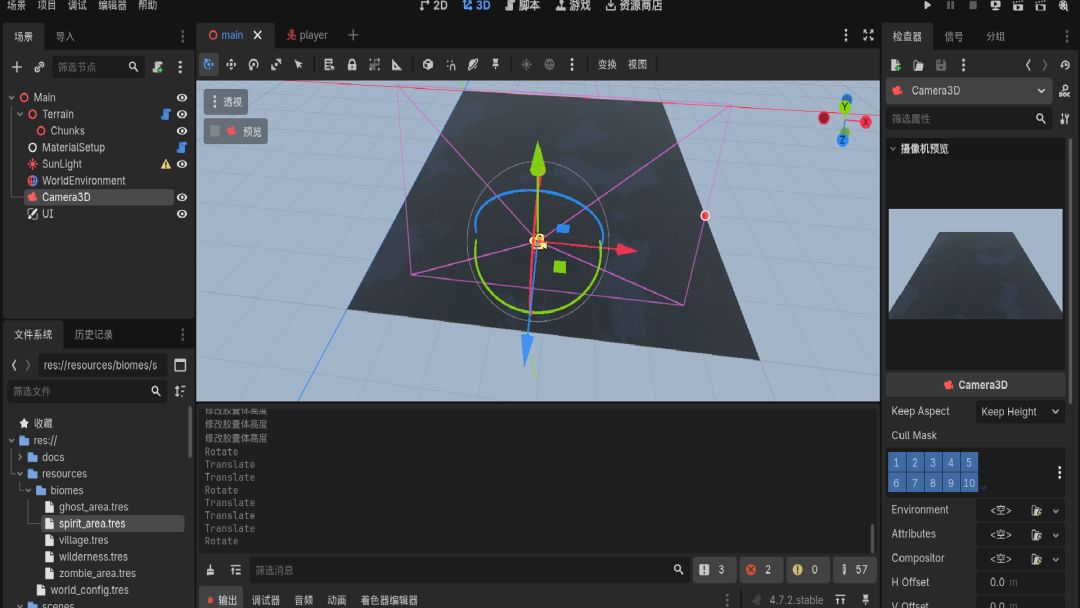
Task: Select the Rotate mode tool in viewport toolbar
Action: pos(253,64)
